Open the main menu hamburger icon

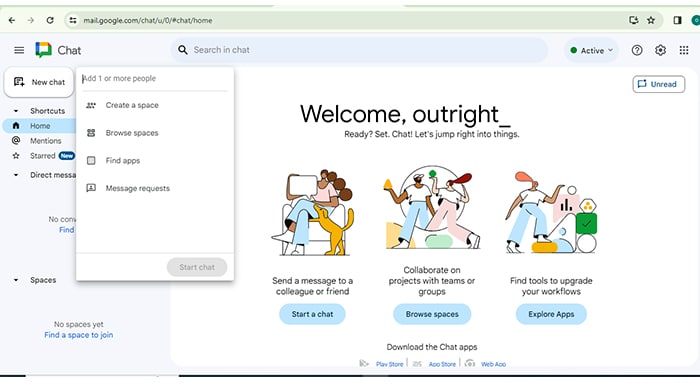coord(19,50)
